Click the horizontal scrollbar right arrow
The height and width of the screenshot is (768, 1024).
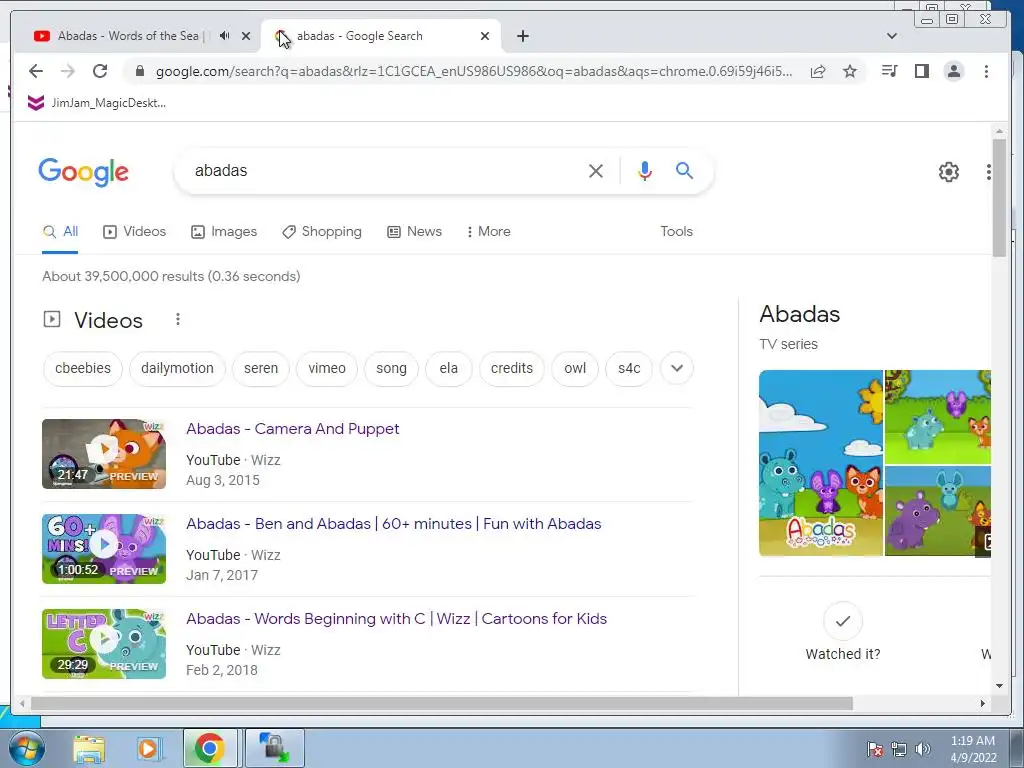click(982, 703)
